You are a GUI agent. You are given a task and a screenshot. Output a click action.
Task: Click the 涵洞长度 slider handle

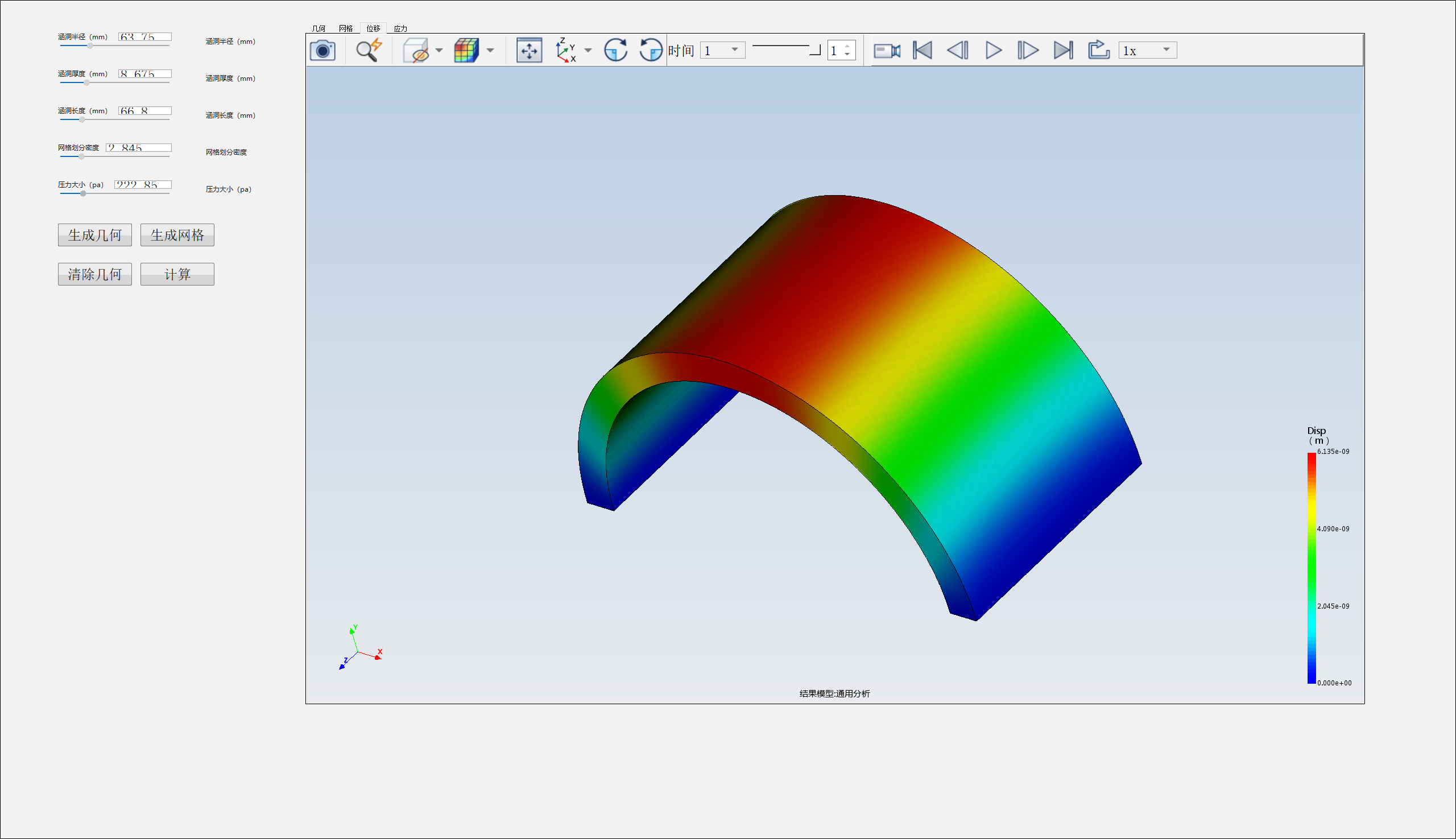pyautogui.click(x=82, y=119)
